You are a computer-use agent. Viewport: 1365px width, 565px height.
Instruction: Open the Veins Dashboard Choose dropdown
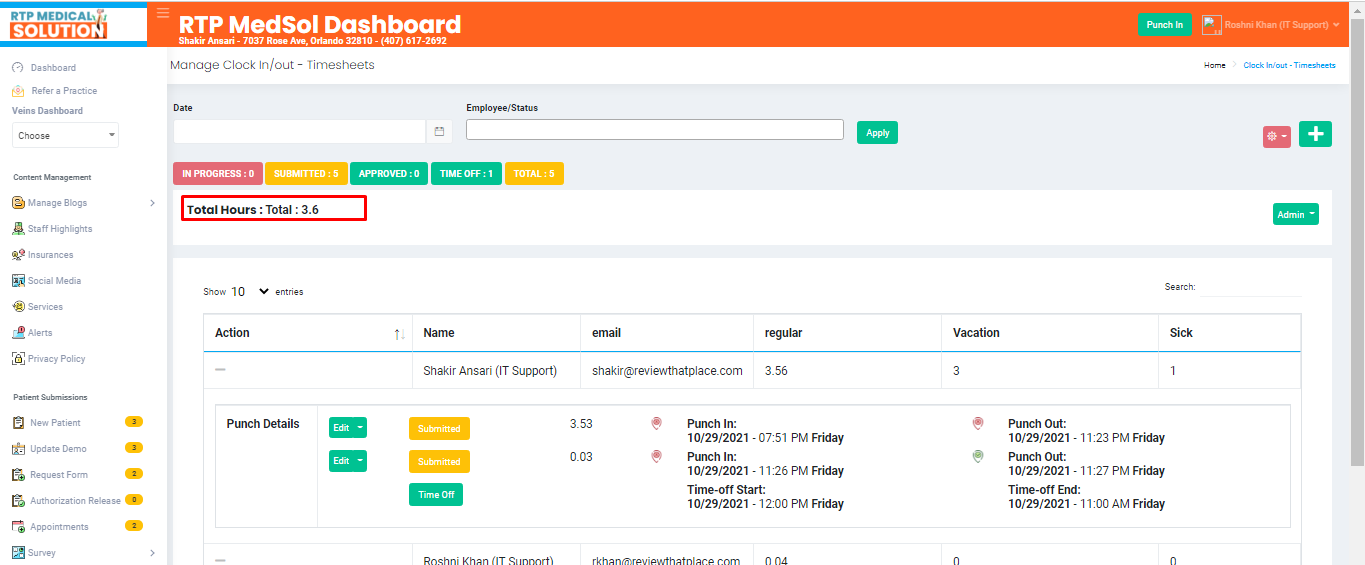65,135
